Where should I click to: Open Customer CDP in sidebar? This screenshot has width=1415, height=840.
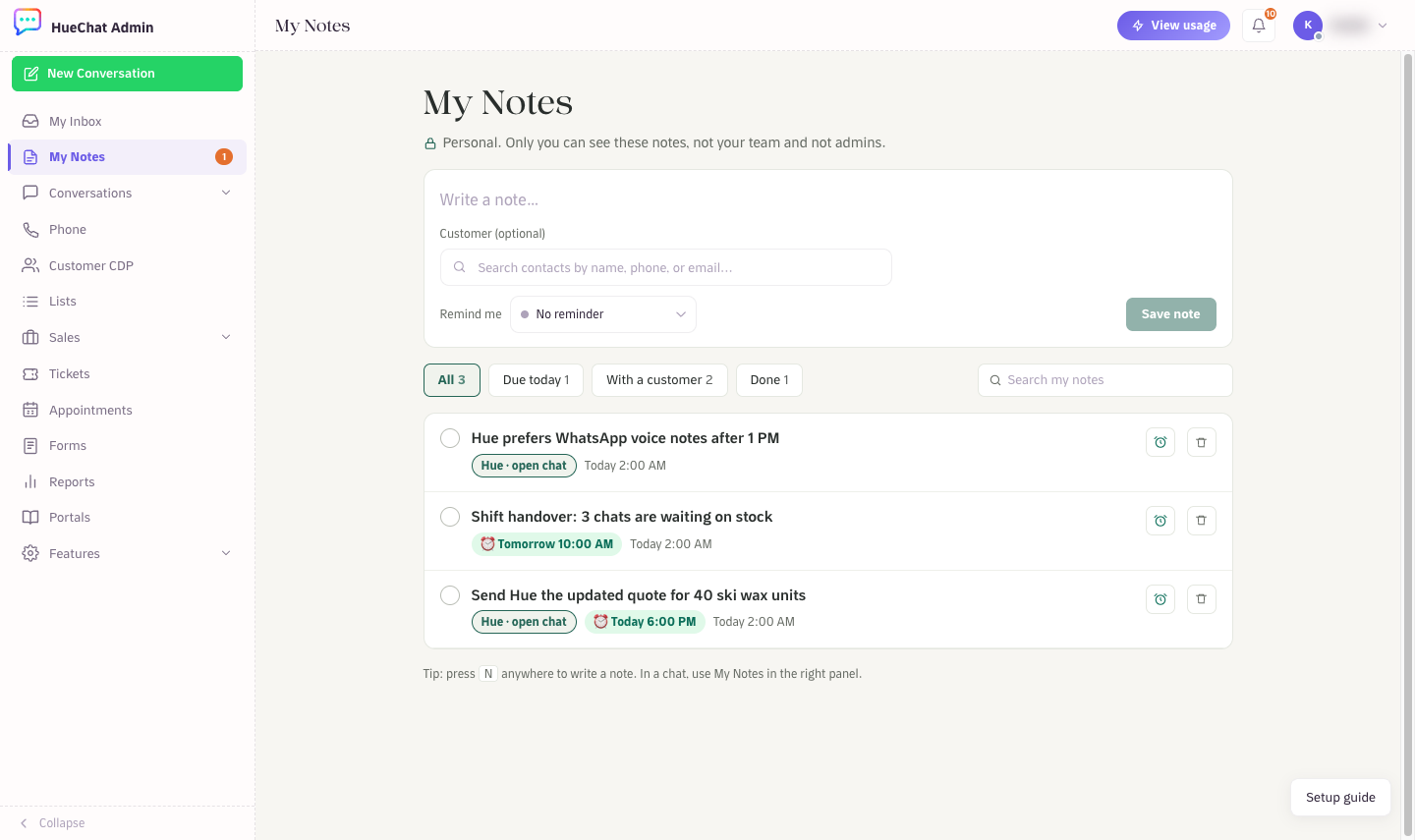click(x=127, y=265)
